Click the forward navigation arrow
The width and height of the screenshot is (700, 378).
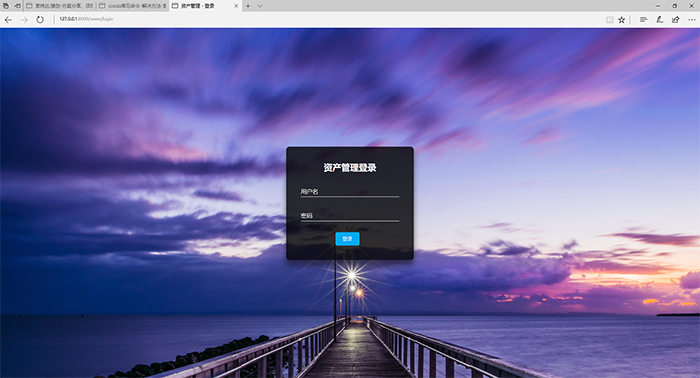tap(24, 20)
